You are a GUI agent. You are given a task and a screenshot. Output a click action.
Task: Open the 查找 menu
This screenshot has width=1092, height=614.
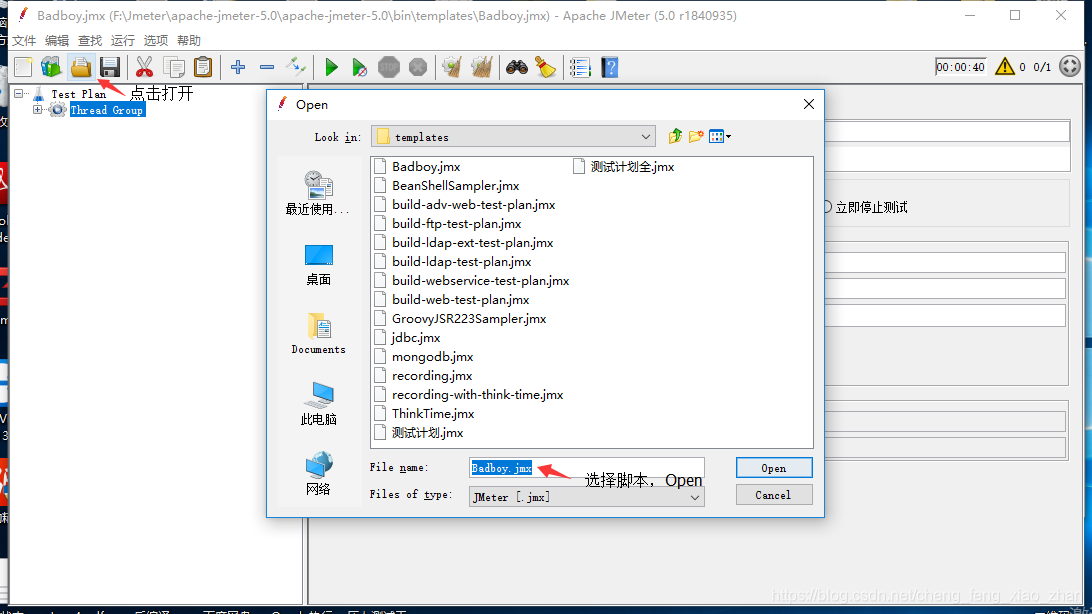tap(90, 40)
